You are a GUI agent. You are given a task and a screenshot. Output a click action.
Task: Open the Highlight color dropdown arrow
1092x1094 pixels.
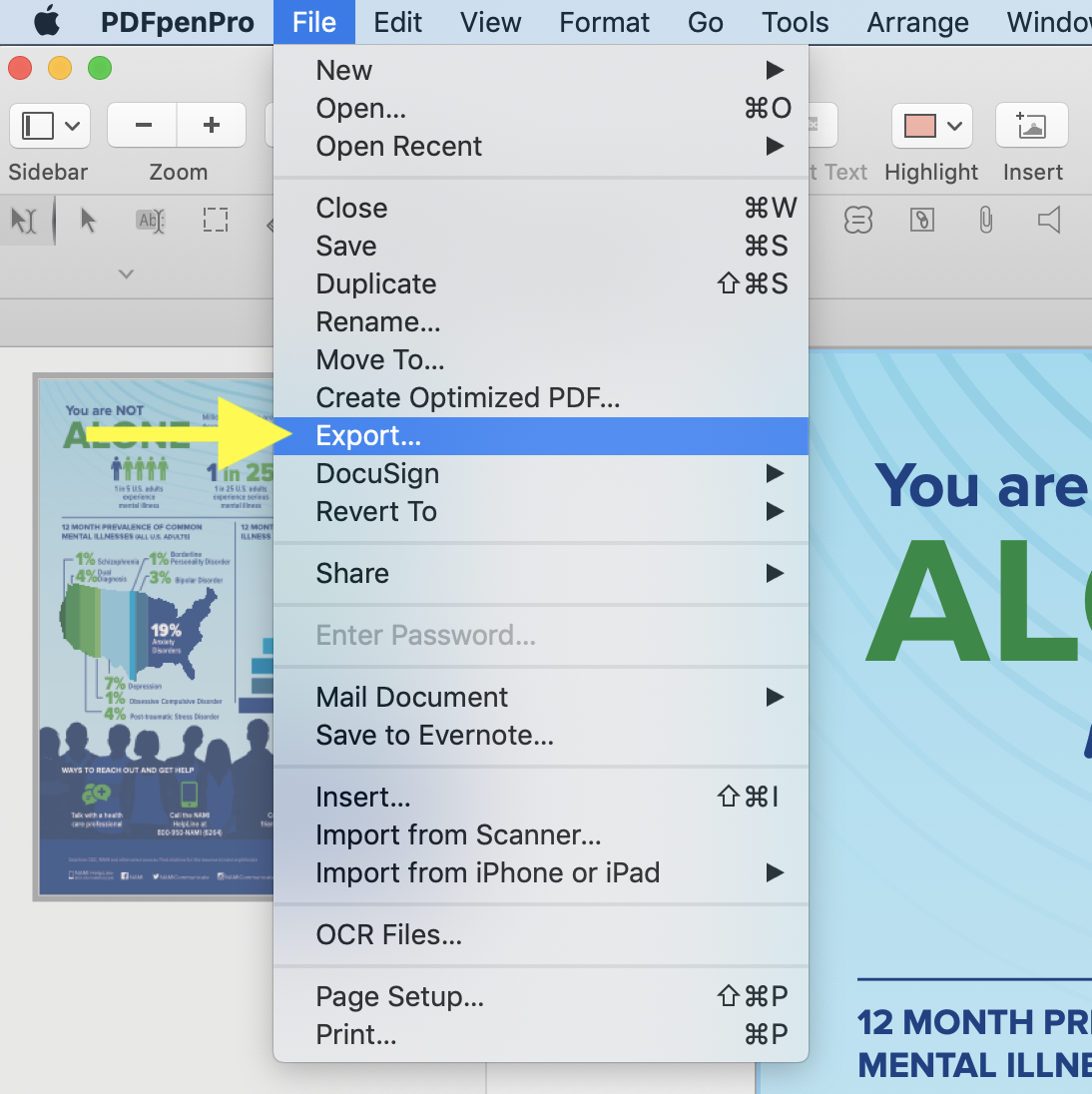coord(954,127)
